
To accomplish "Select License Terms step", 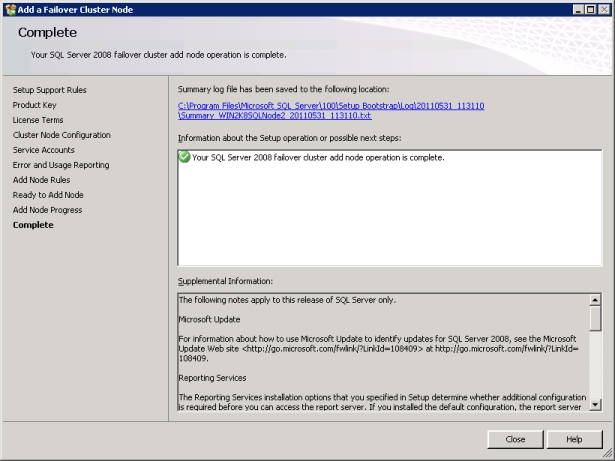I will (x=38, y=120).
